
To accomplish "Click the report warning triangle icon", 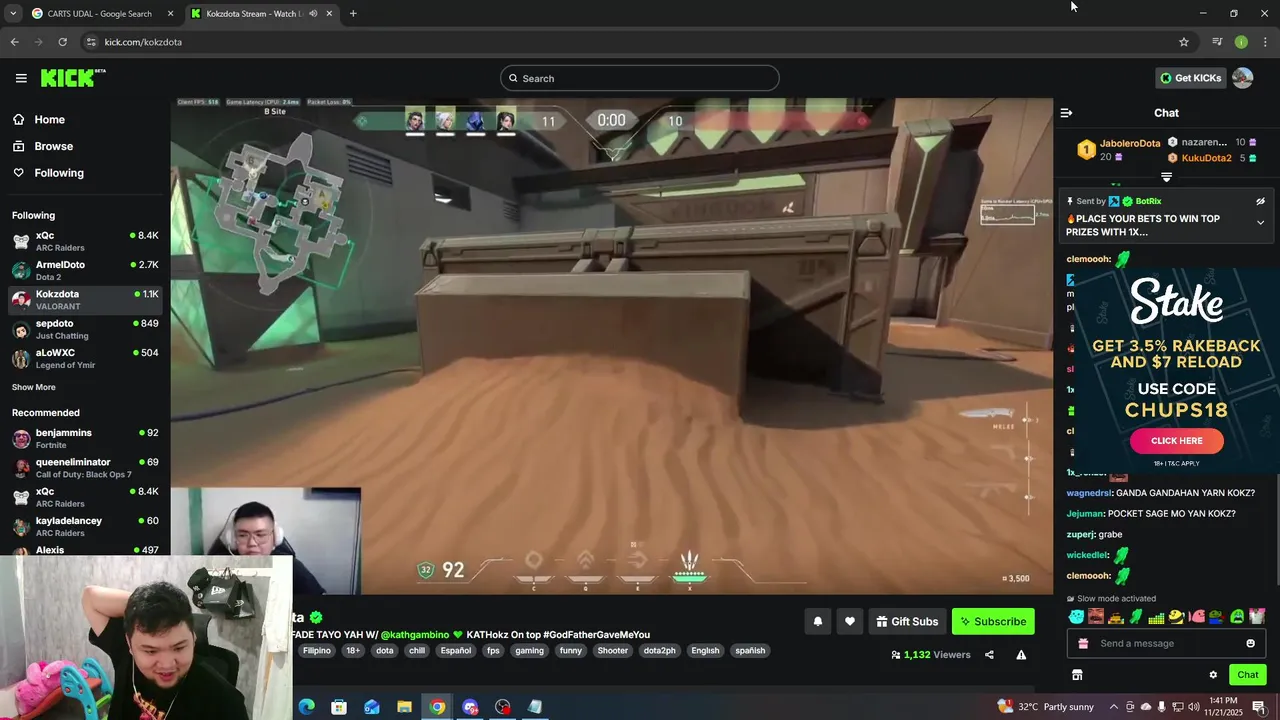I will coord(1021,655).
